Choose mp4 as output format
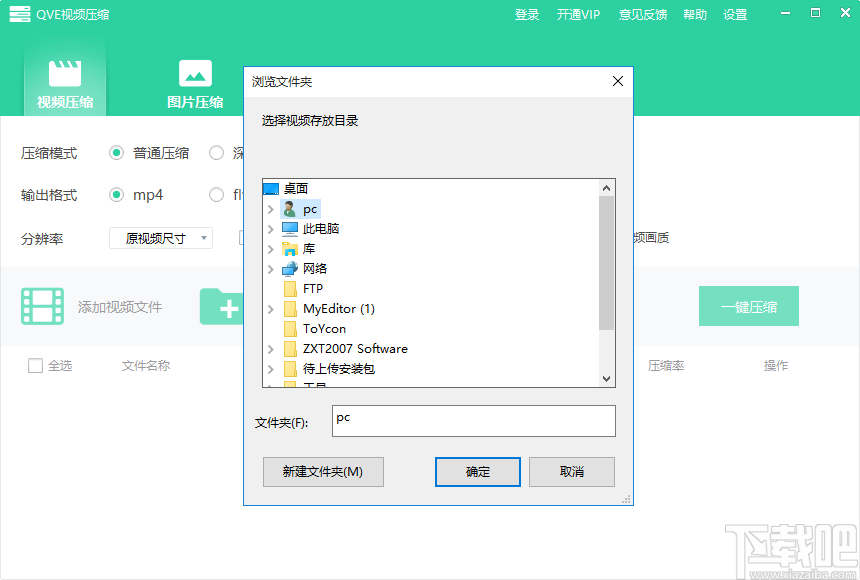Image resolution: width=860 pixels, height=580 pixels. click(116, 195)
